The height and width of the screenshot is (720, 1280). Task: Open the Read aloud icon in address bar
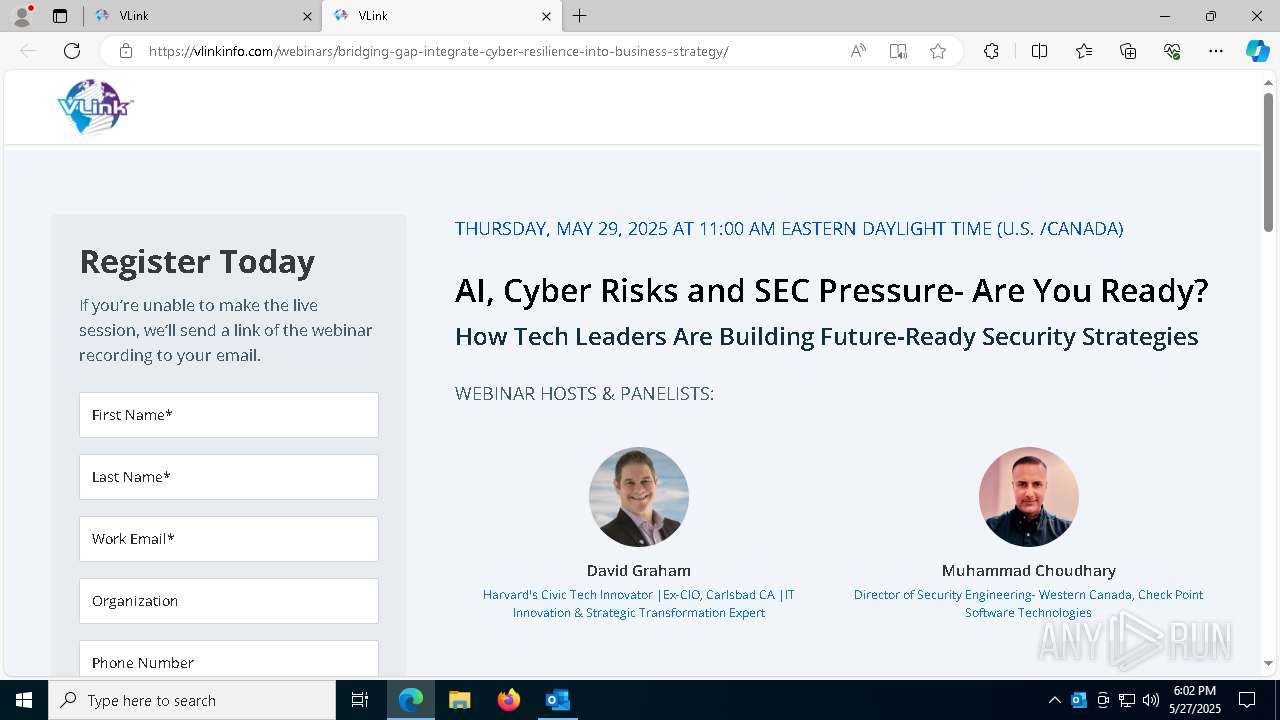point(858,51)
